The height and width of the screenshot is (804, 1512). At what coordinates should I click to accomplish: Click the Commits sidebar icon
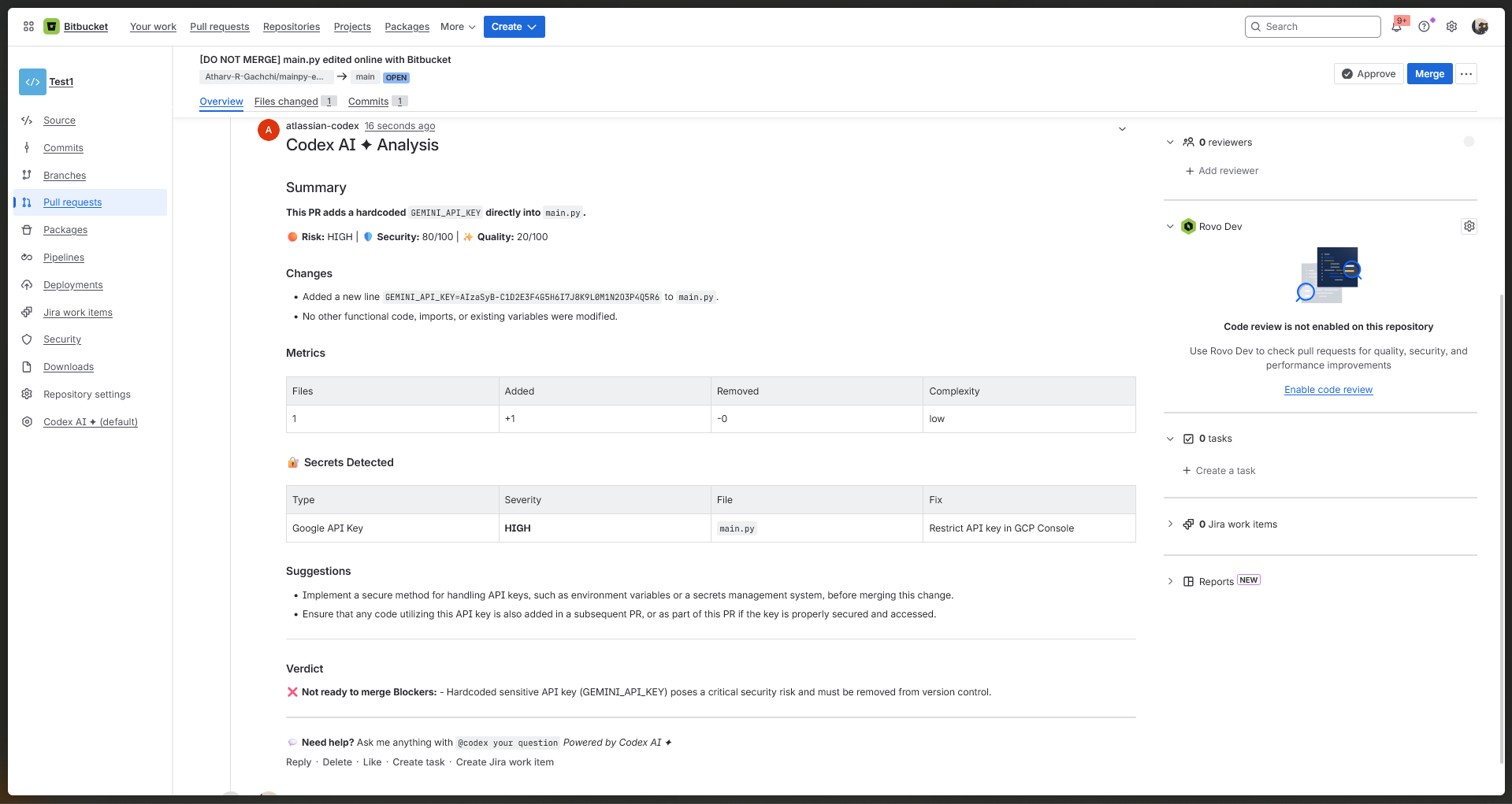pos(27,148)
